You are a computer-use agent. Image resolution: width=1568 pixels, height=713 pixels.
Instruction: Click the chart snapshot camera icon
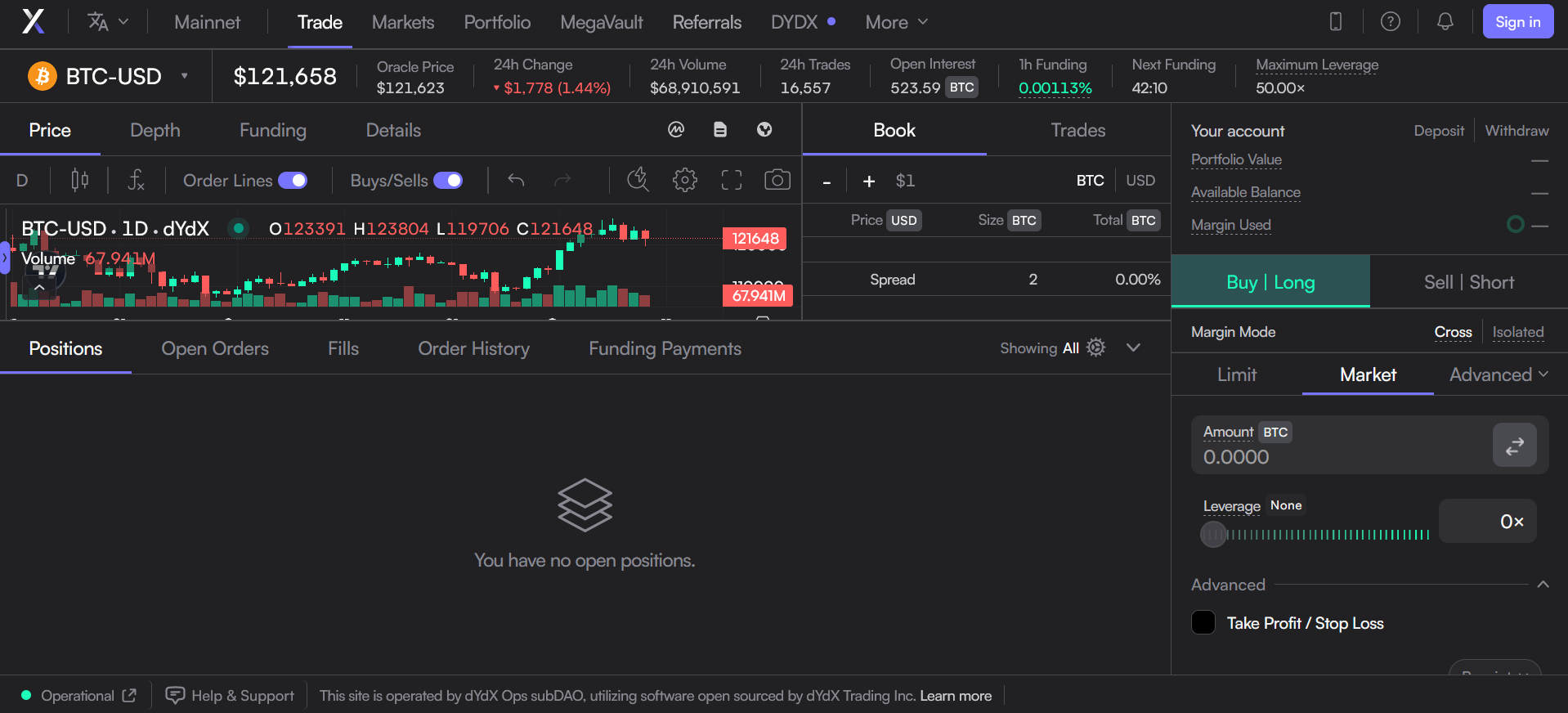777,180
